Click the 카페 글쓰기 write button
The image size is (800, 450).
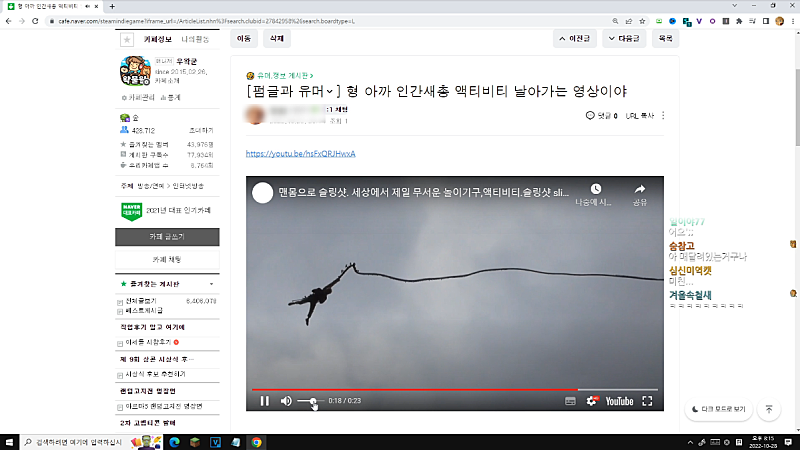pos(167,237)
